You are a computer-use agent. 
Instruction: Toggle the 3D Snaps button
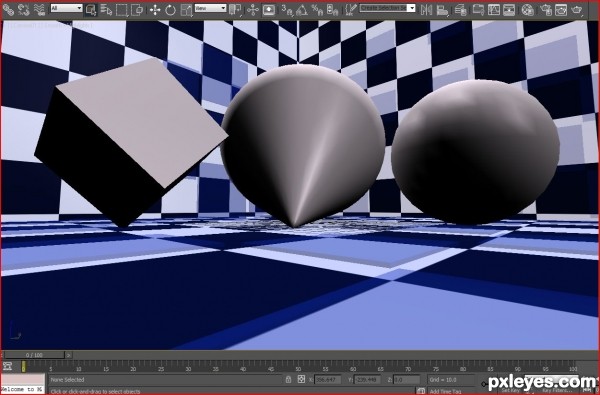(x=287, y=10)
